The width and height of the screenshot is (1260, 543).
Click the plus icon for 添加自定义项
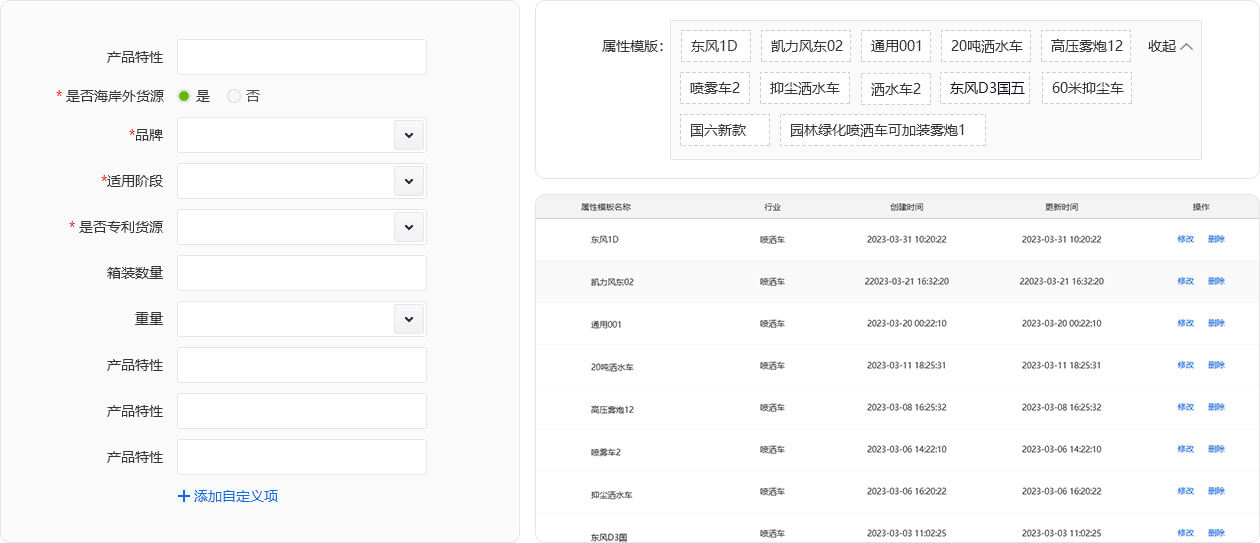pos(183,496)
